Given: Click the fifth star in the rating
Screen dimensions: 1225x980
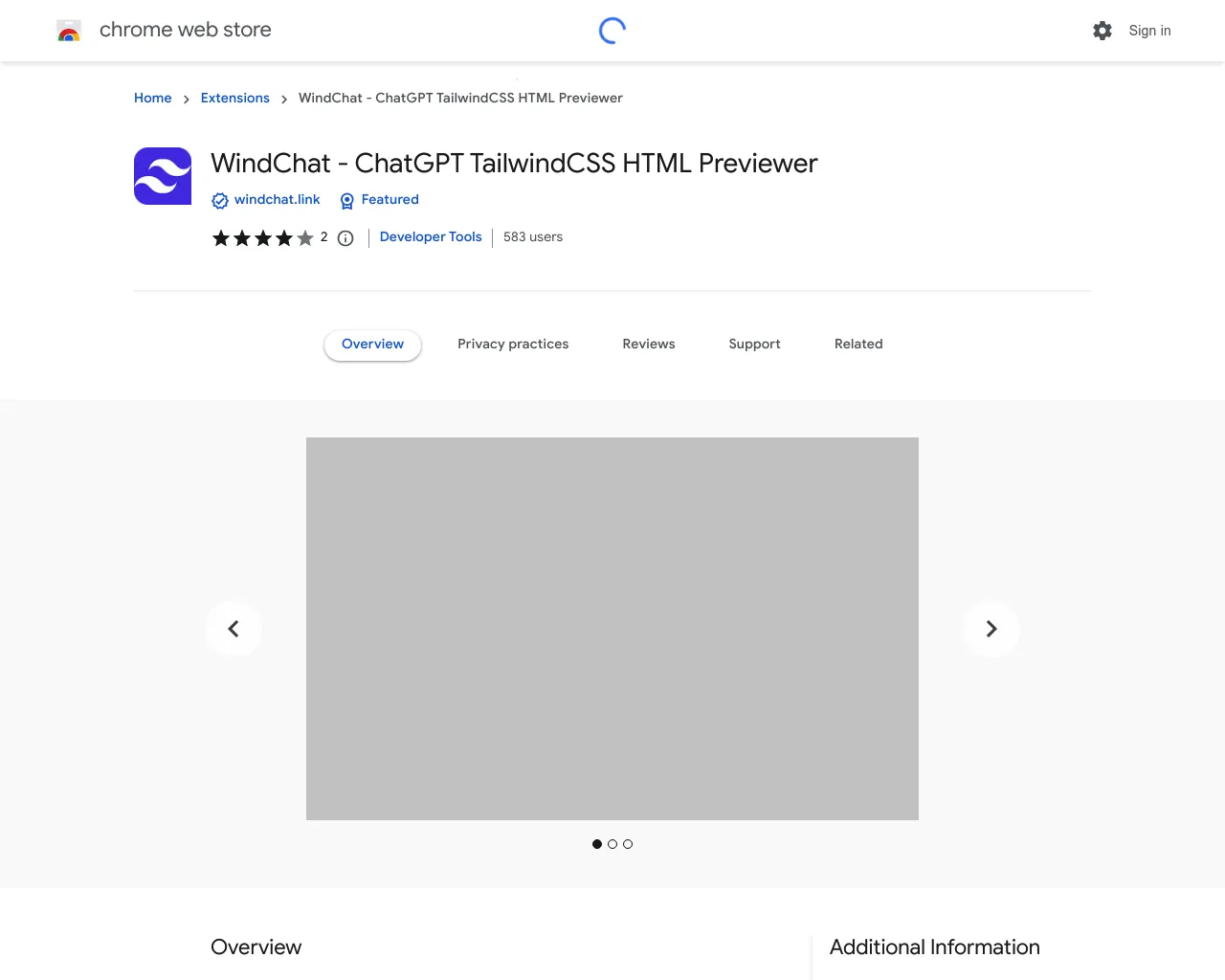Looking at the screenshot, I should pos(305,237).
